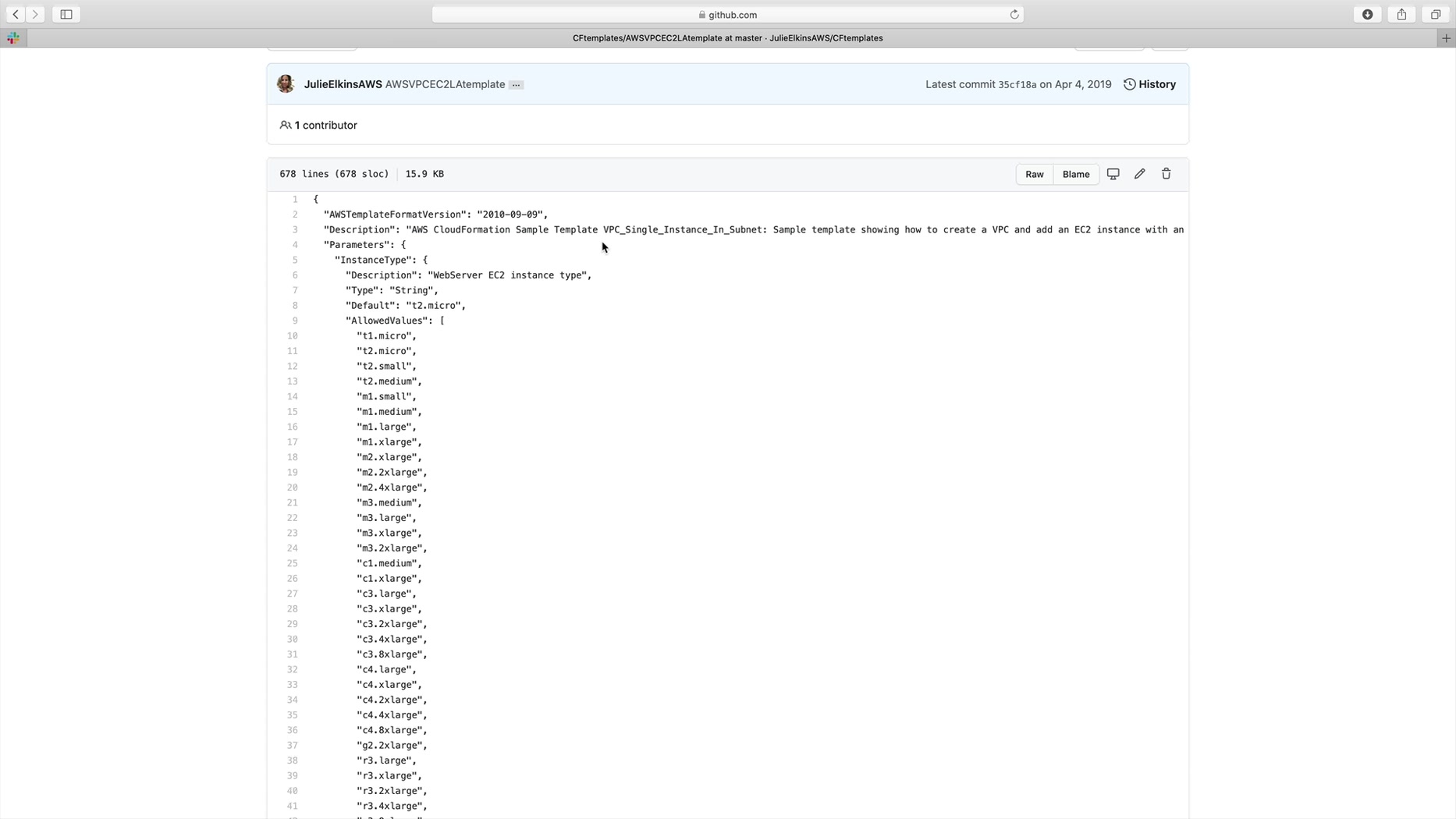Viewport: 1456px width, 819px height.
Task: Reload the github.com page
Action: (1014, 14)
